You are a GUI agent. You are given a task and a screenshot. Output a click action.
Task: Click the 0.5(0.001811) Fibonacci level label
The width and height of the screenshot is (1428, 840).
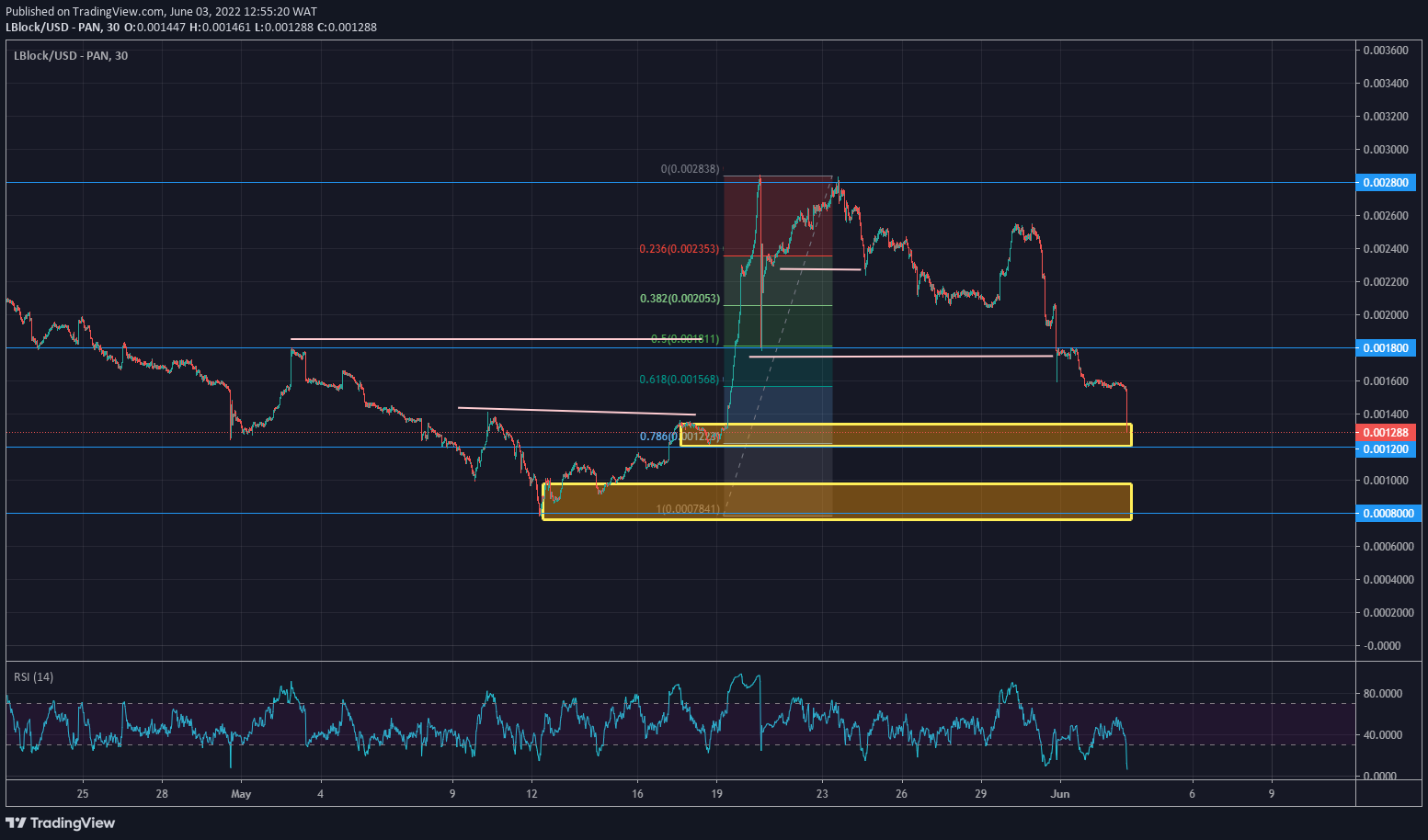685,339
